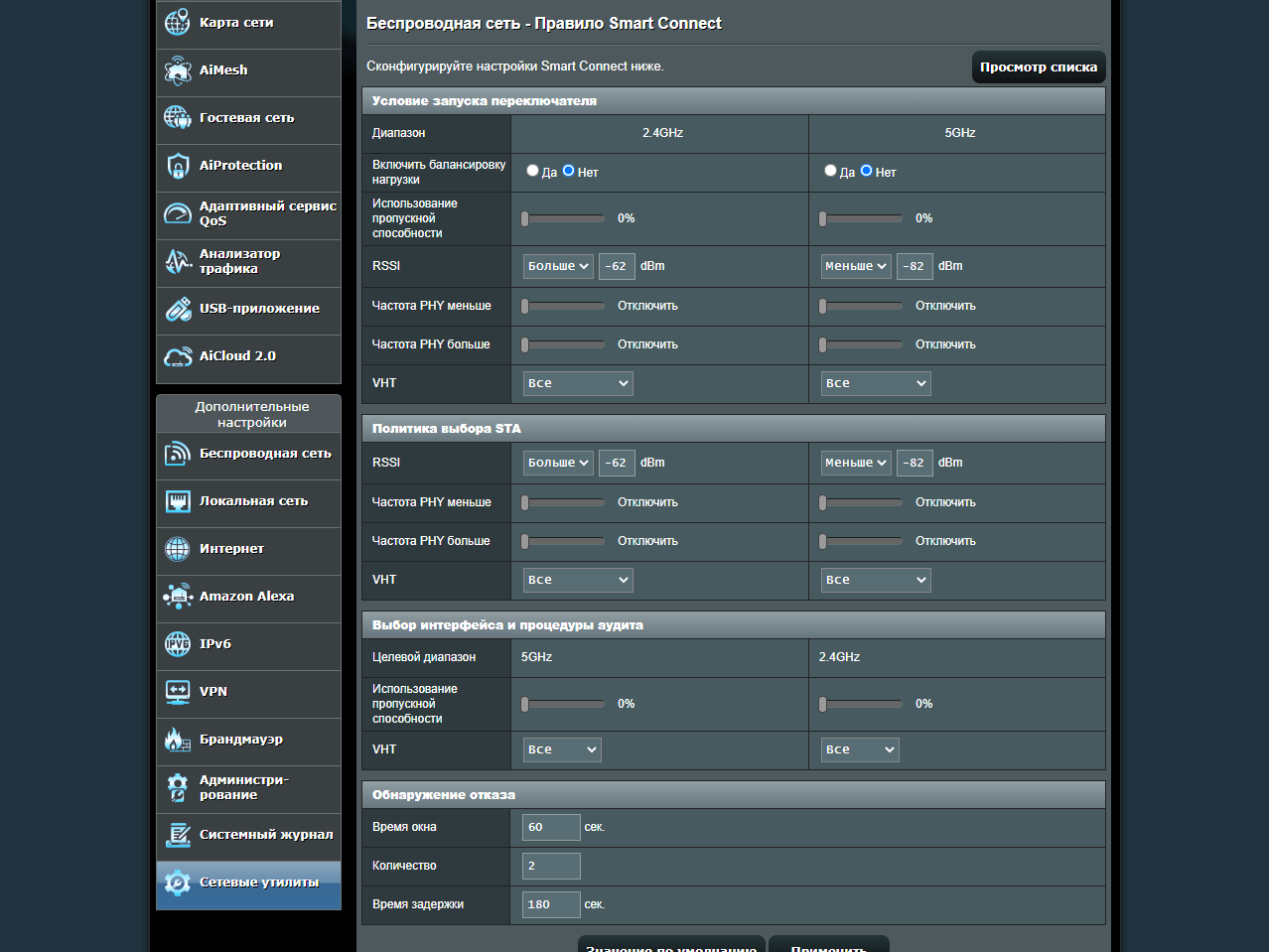Viewport: 1269px width, 952px height.
Task: Click the Просмотр списка button
Action: point(1039,68)
